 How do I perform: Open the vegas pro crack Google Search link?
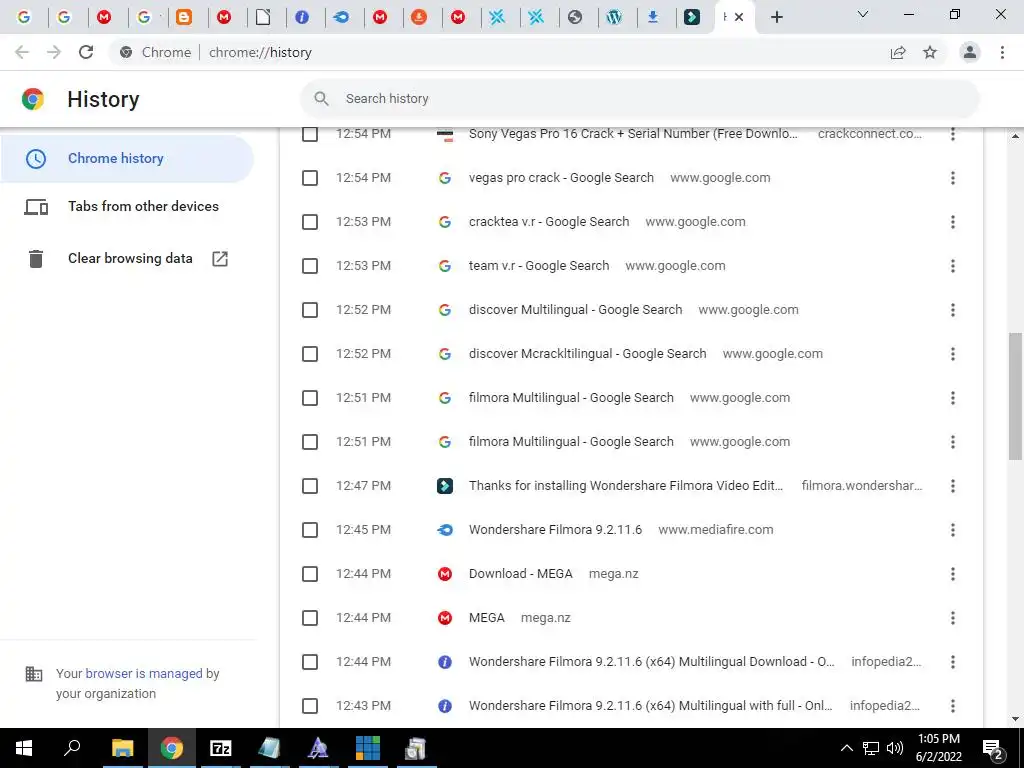click(x=561, y=178)
